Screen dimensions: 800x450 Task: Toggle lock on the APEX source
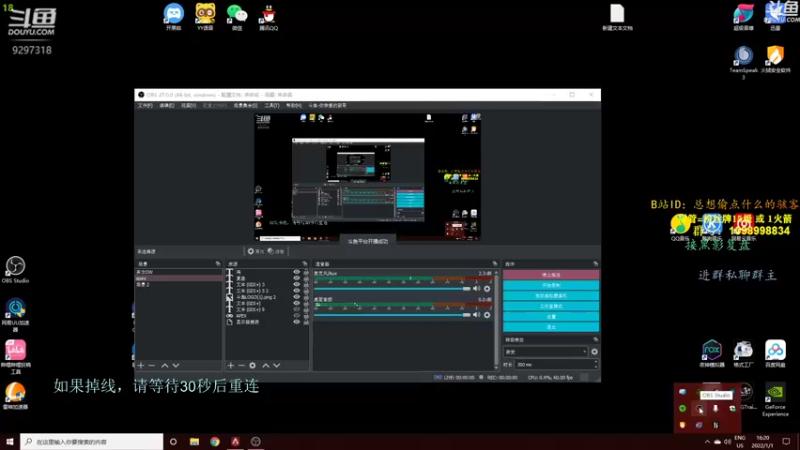pos(306,316)
